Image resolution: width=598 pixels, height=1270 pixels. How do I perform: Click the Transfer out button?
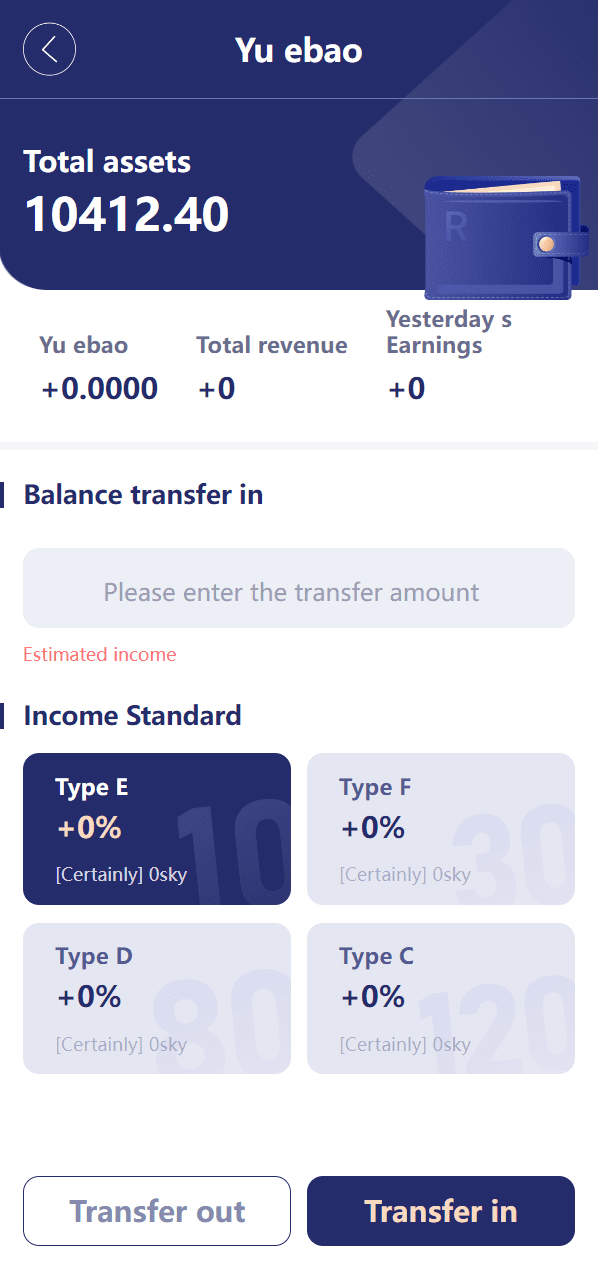(x=157, y=1211)
